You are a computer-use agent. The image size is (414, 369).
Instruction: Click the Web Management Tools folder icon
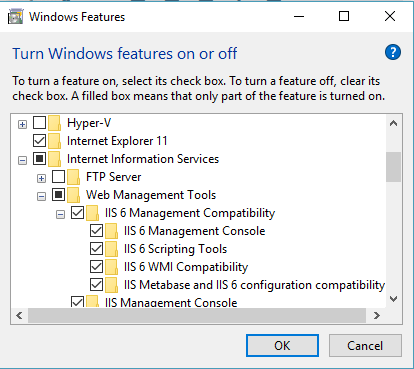point(74,195)
